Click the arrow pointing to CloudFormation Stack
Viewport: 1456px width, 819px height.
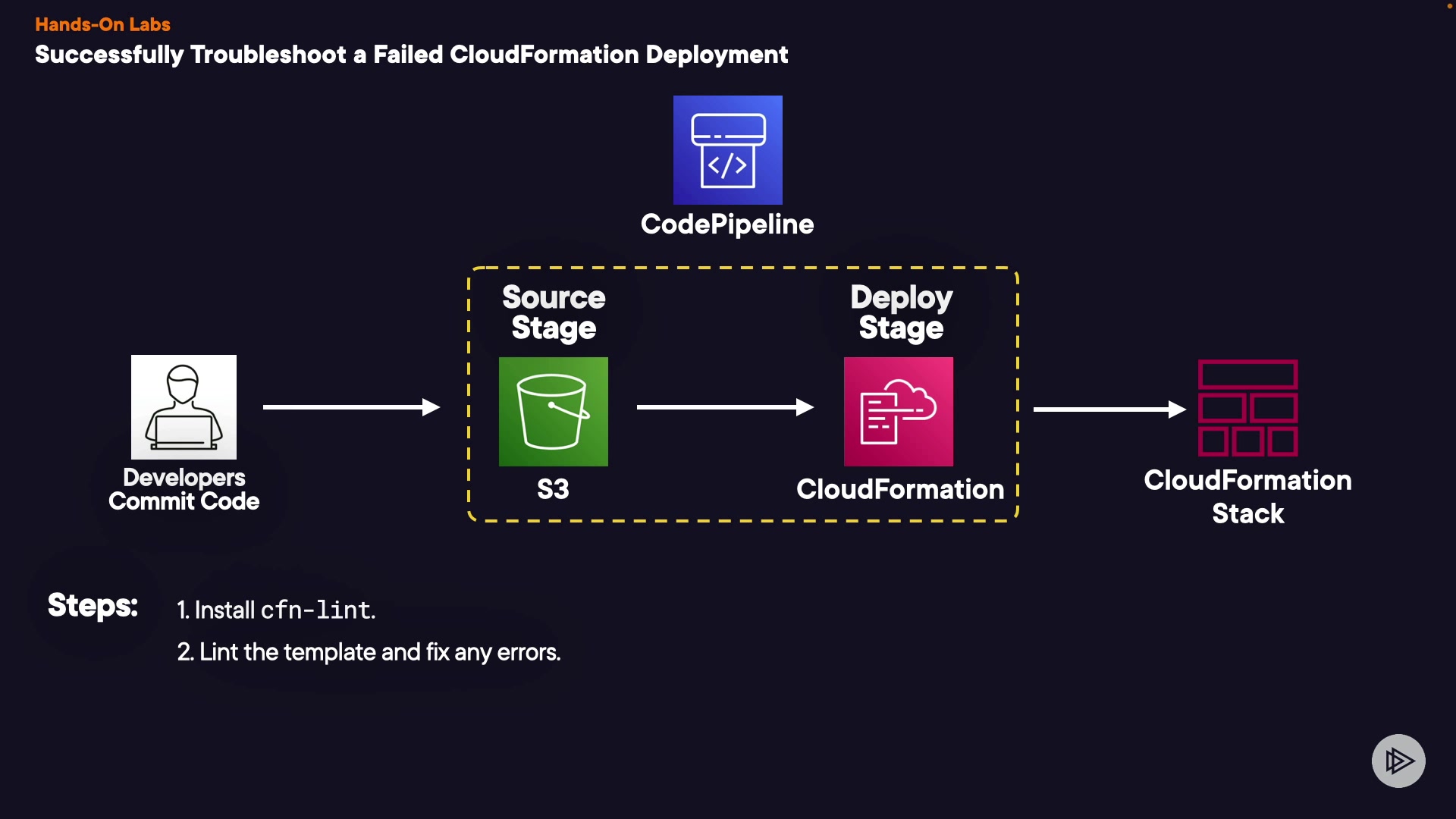click(1109, 409)
